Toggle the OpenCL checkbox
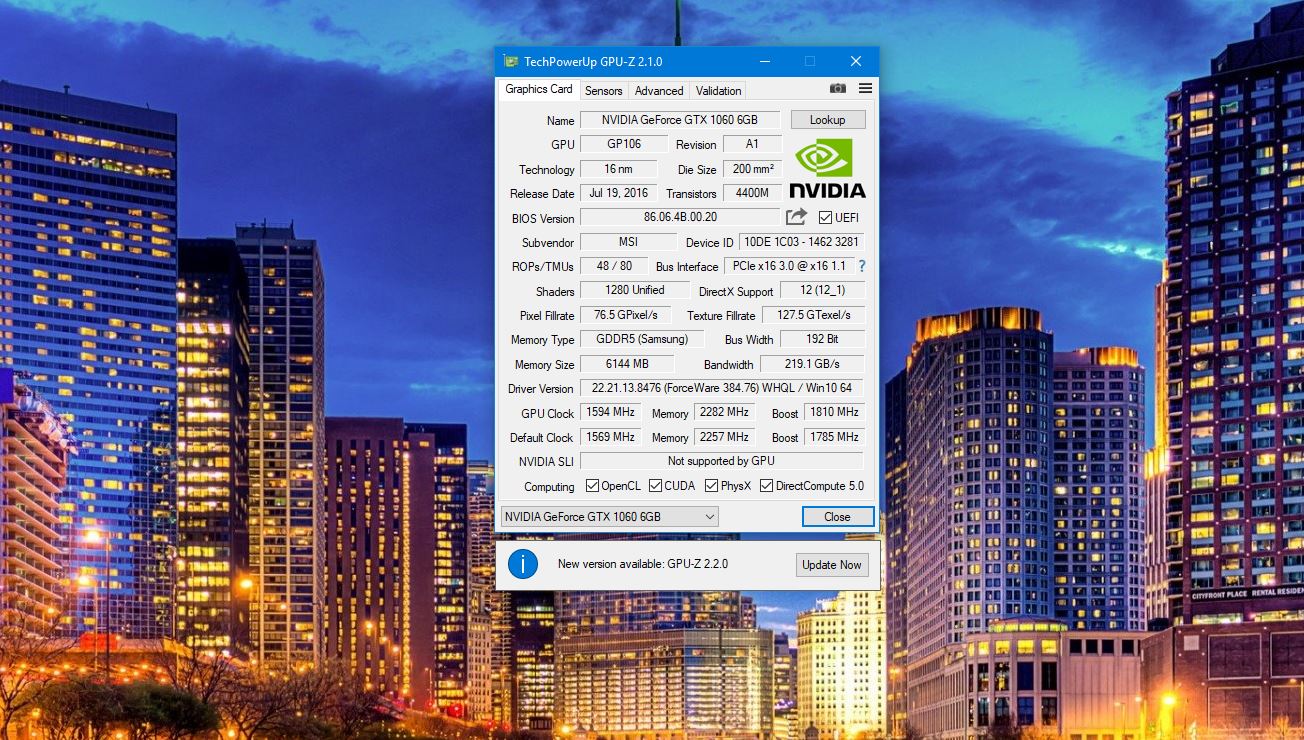This screenshot has height=740, width=1304. click(592, 486)
